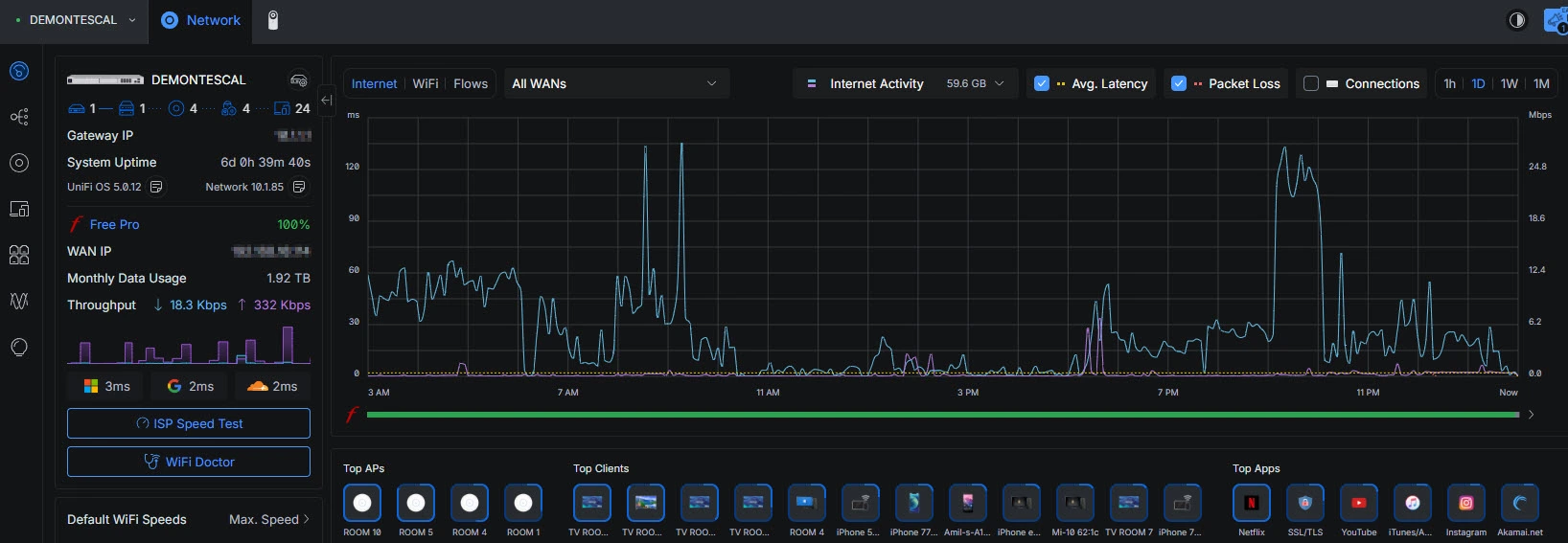Switch to the Flows tab
Image resolution: width=1568 pixels, height=543 pixels.
tap(471, 83)
